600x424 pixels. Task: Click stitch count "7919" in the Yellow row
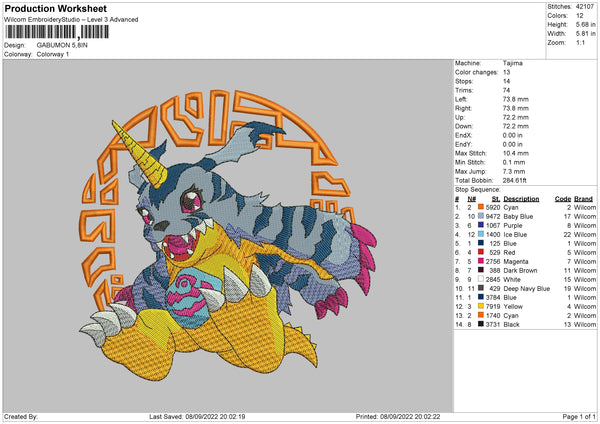point(493,307)
